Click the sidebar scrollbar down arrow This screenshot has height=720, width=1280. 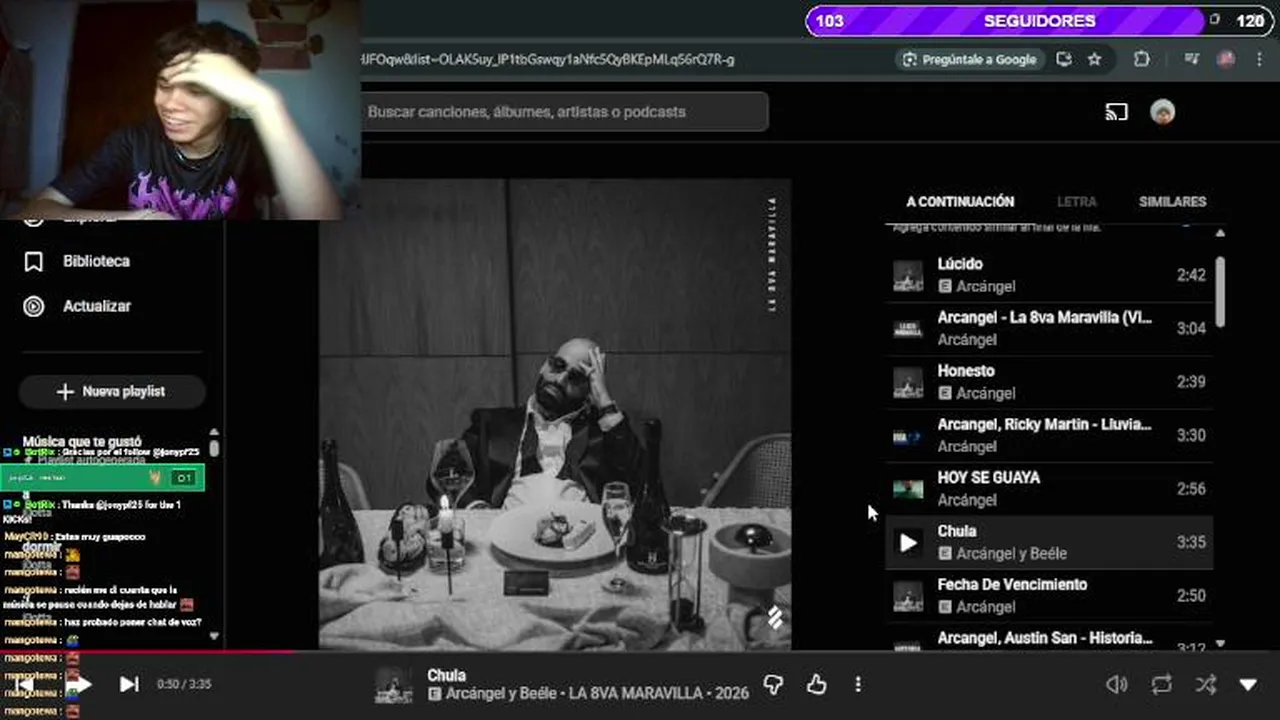(214, 635)
